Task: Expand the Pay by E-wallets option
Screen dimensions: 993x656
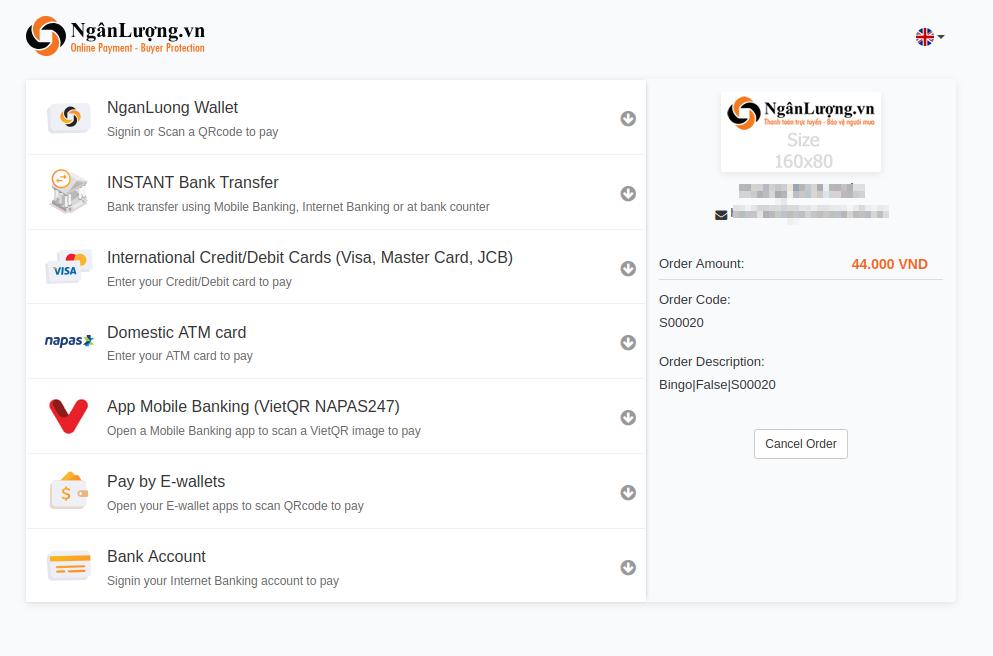Action: (628, 493)
